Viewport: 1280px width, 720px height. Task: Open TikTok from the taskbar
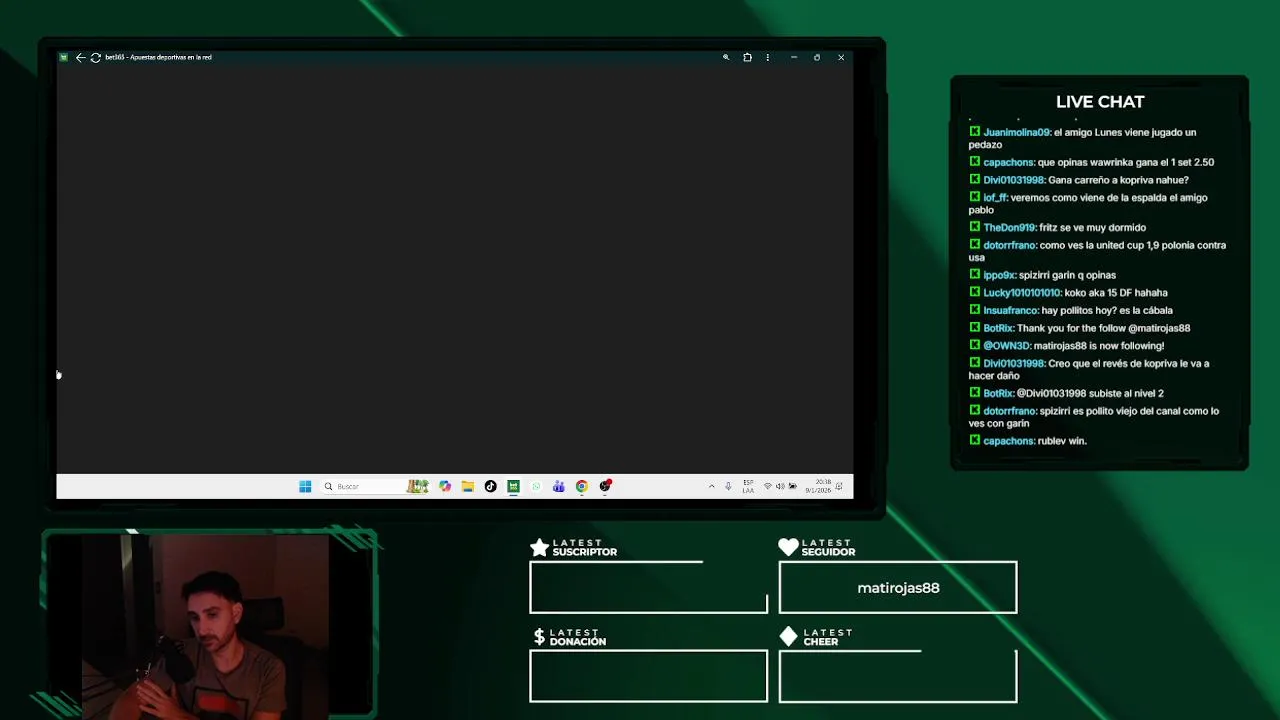[x=490, y=486]
